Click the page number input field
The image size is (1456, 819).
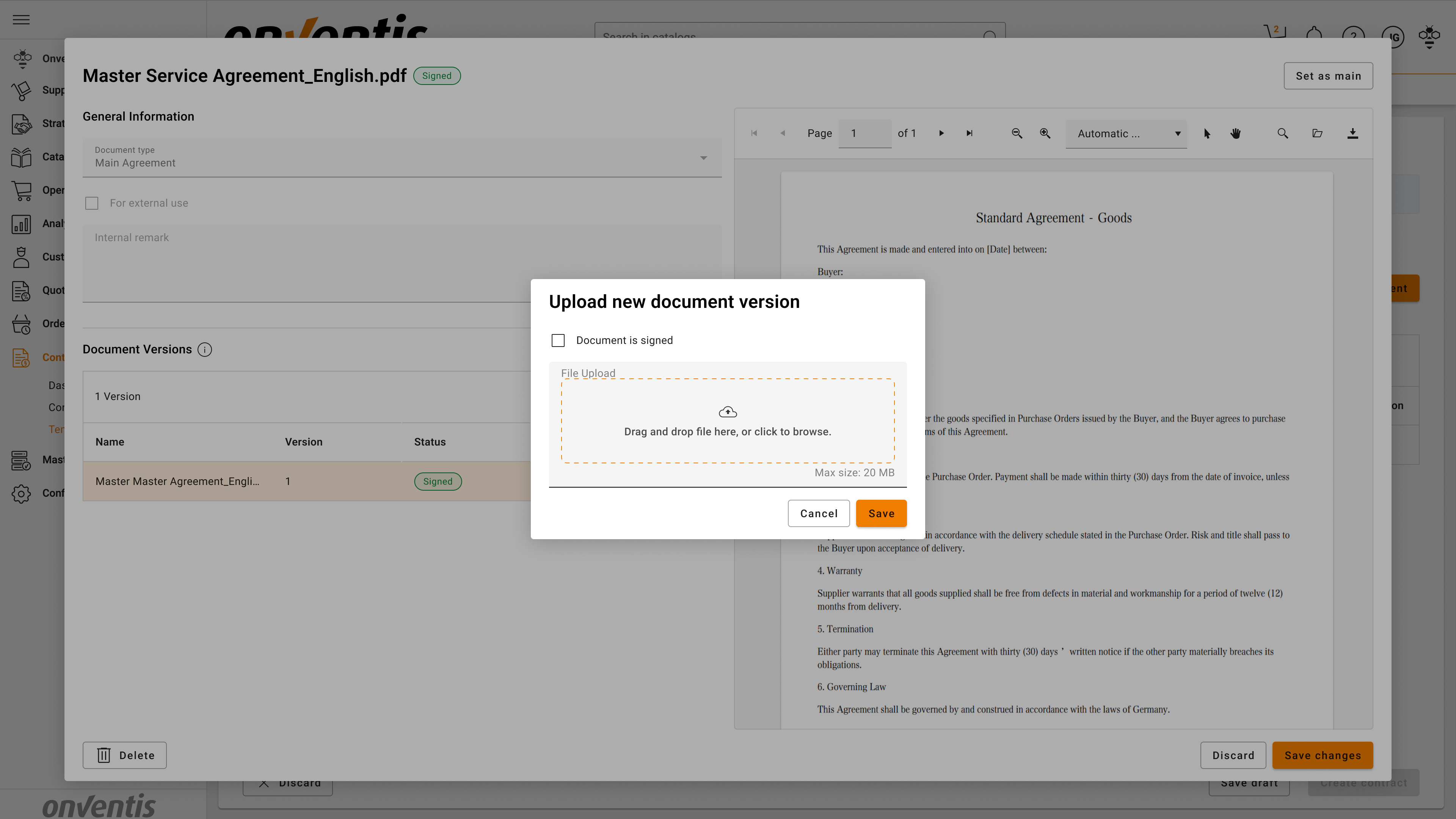tap(864, 133)
